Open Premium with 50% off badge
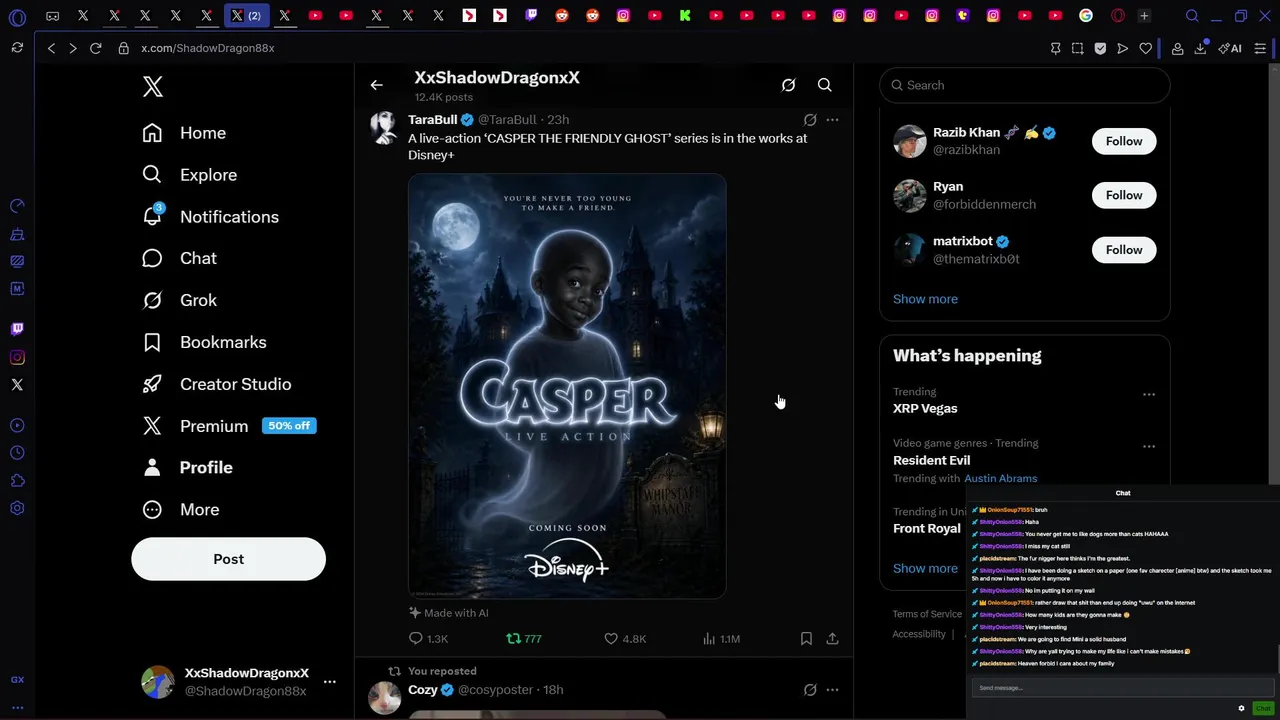The image size is (1280, 720). click(229, 426)
